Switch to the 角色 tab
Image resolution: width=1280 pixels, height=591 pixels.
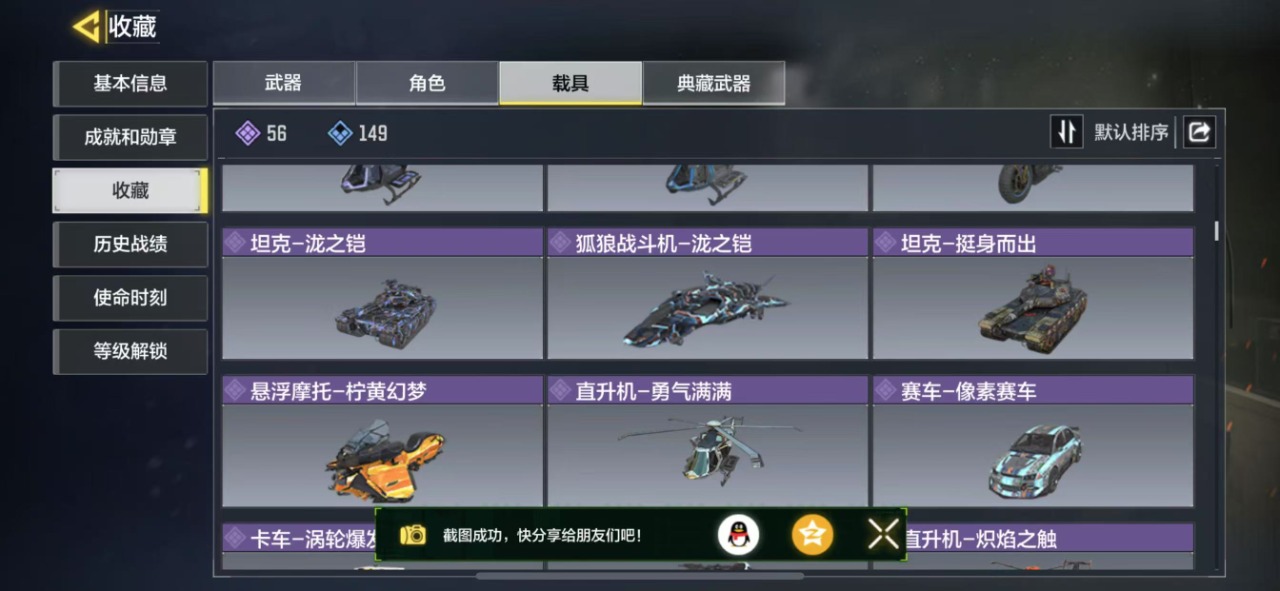427,83
